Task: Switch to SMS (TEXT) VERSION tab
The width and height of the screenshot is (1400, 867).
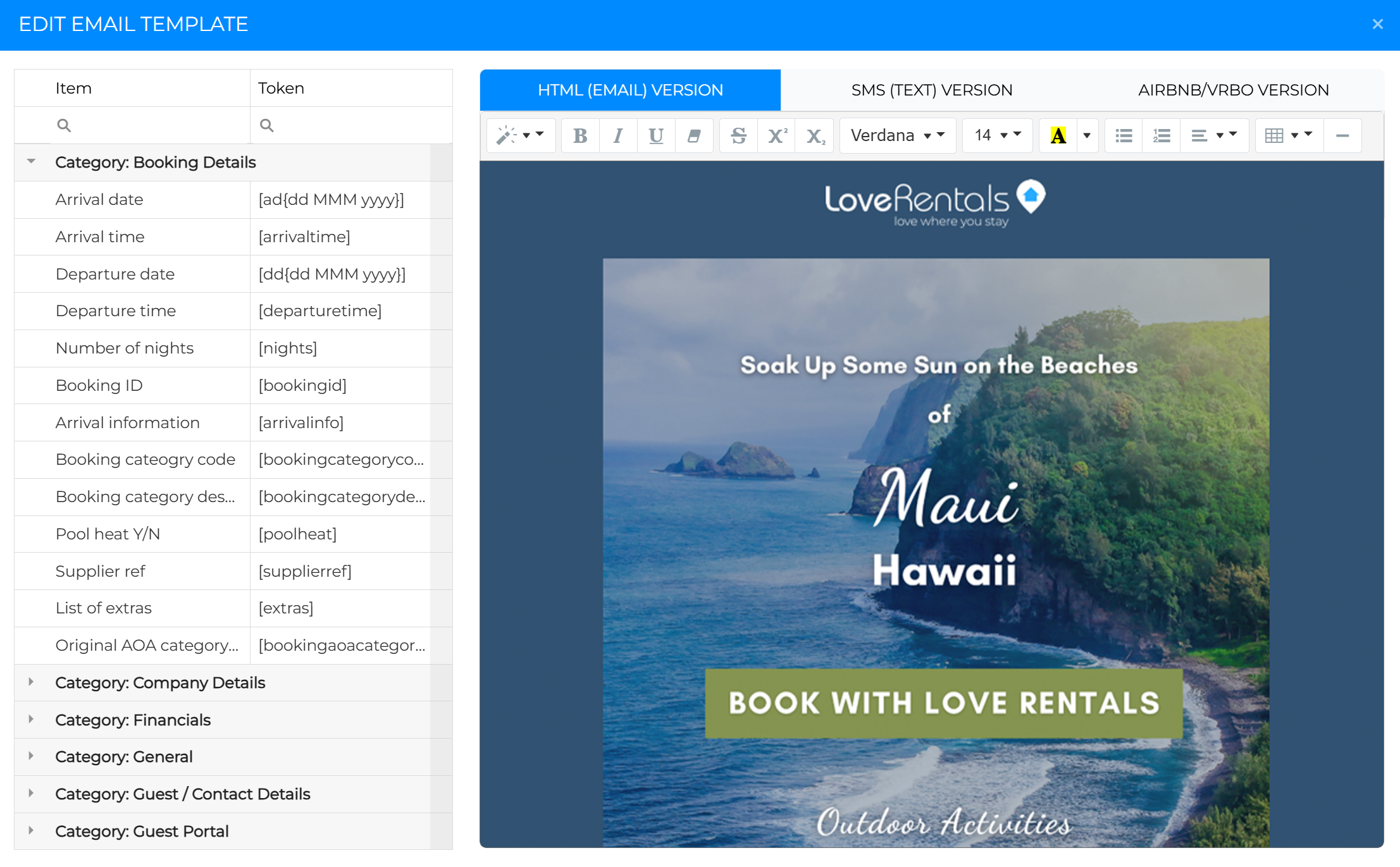Action: (931, 90)
